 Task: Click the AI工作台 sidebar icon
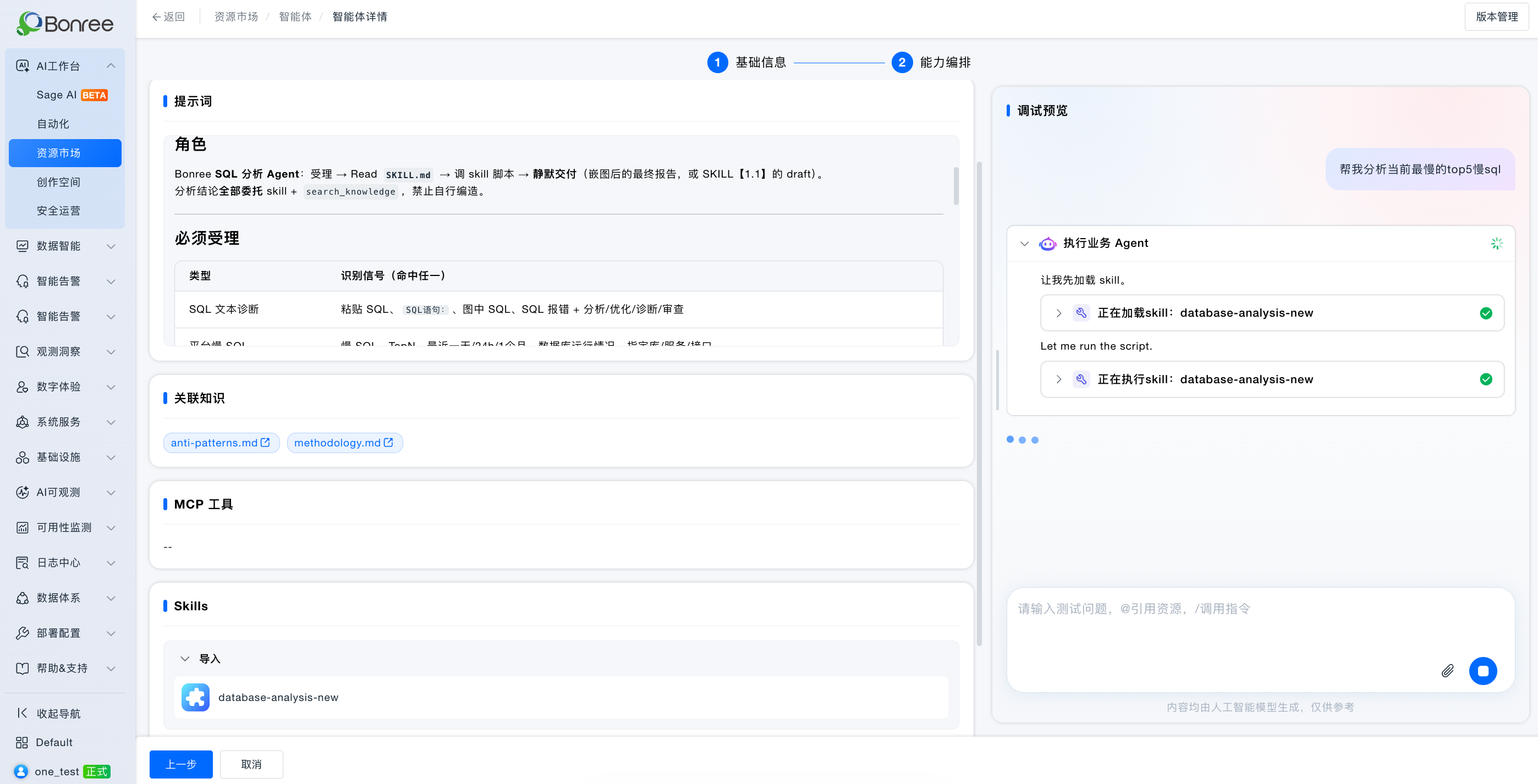tap(22, 65)
